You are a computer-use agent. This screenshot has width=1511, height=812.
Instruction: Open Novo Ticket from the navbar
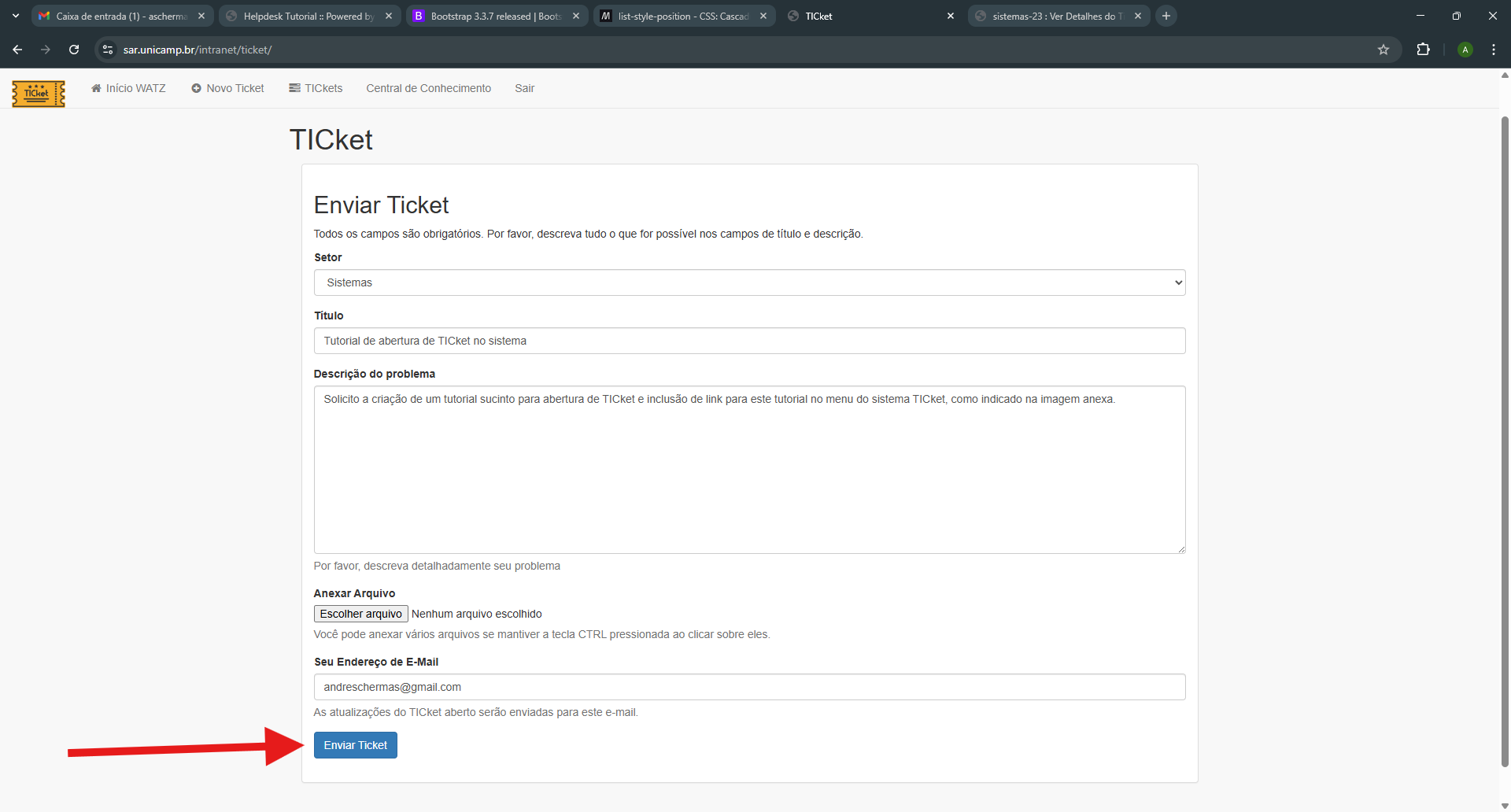point(227,88)
